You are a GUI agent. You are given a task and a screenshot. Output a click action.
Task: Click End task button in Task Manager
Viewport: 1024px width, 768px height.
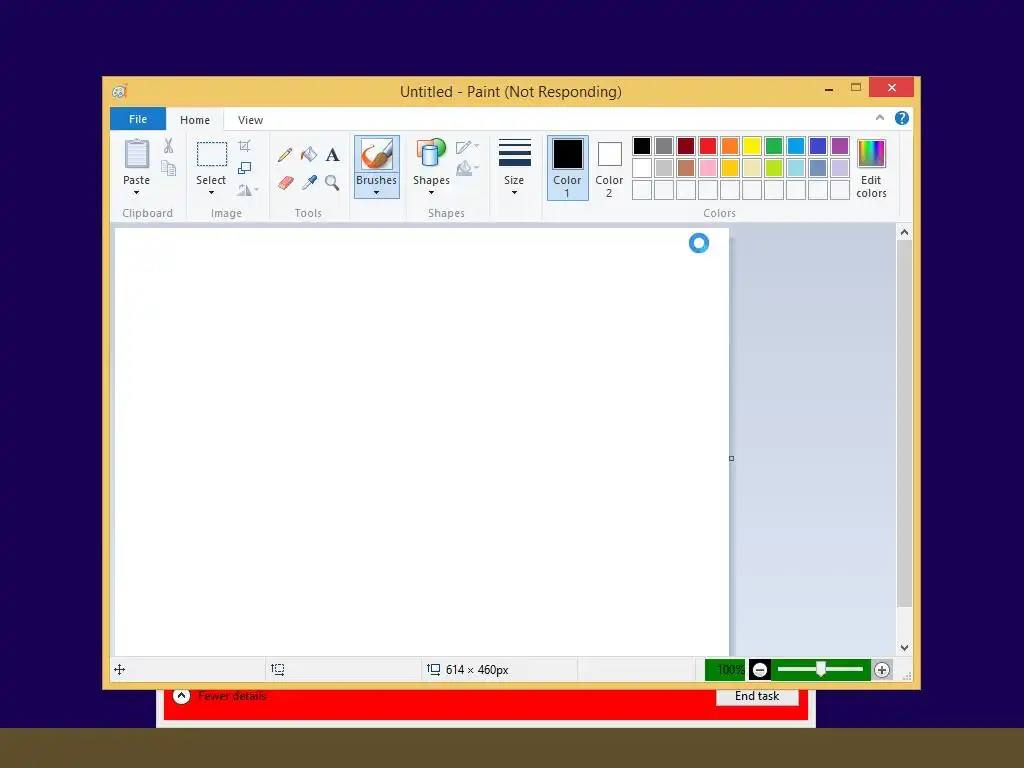(x=757, y=696)
